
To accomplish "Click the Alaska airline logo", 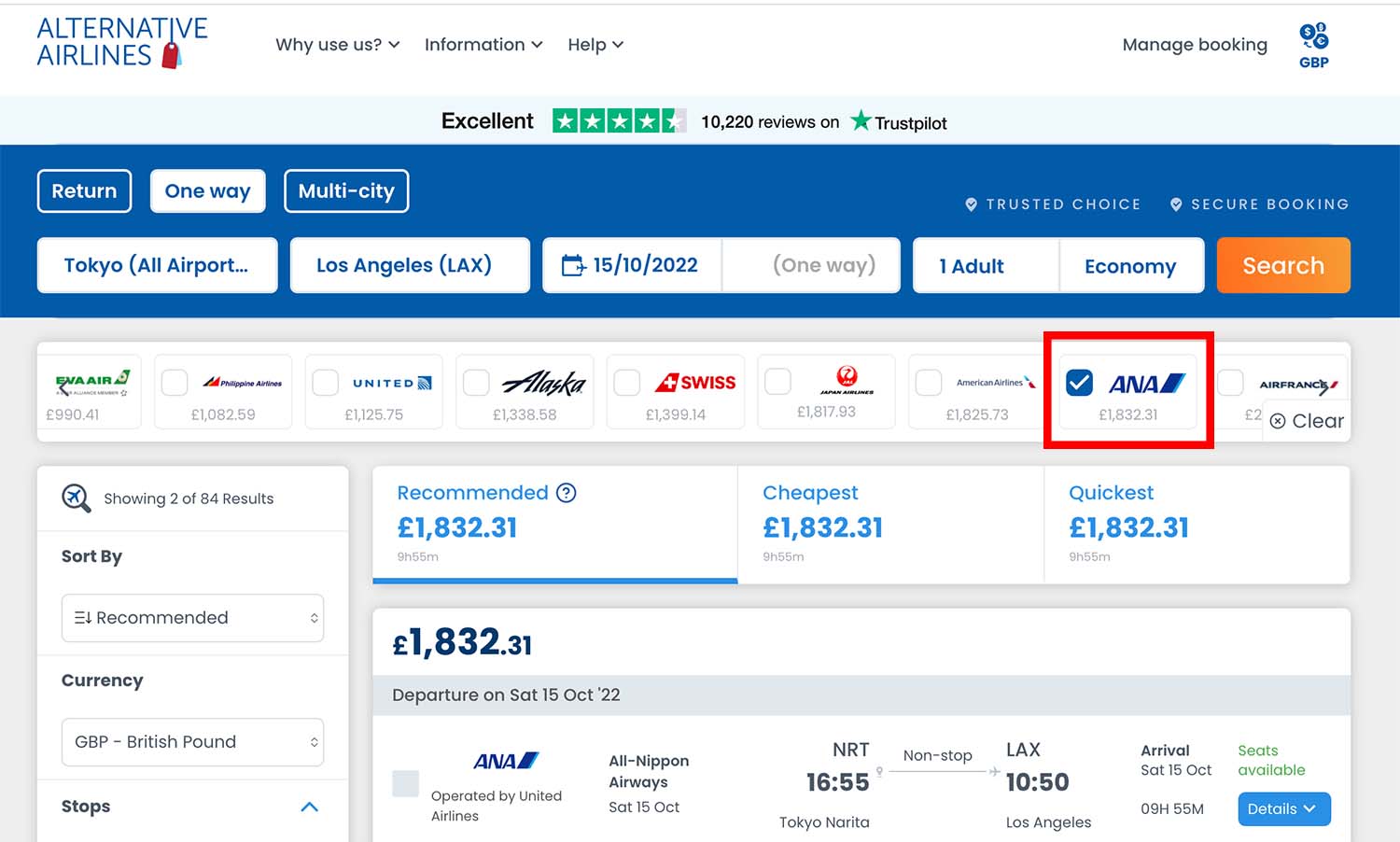I will [x=543, y=383].
